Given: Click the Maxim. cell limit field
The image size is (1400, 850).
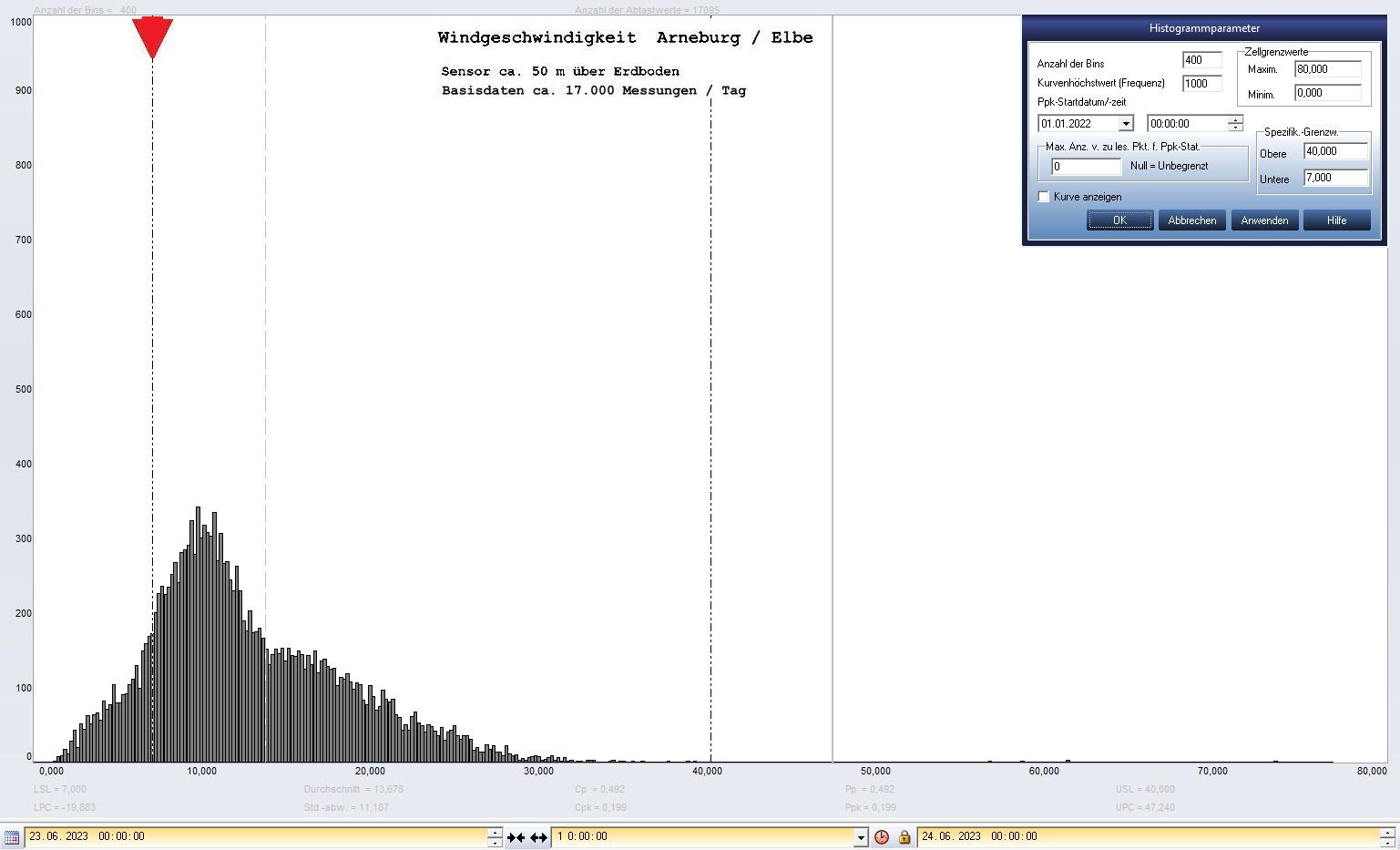Looking at the screenshot, I should (1327, 69).
